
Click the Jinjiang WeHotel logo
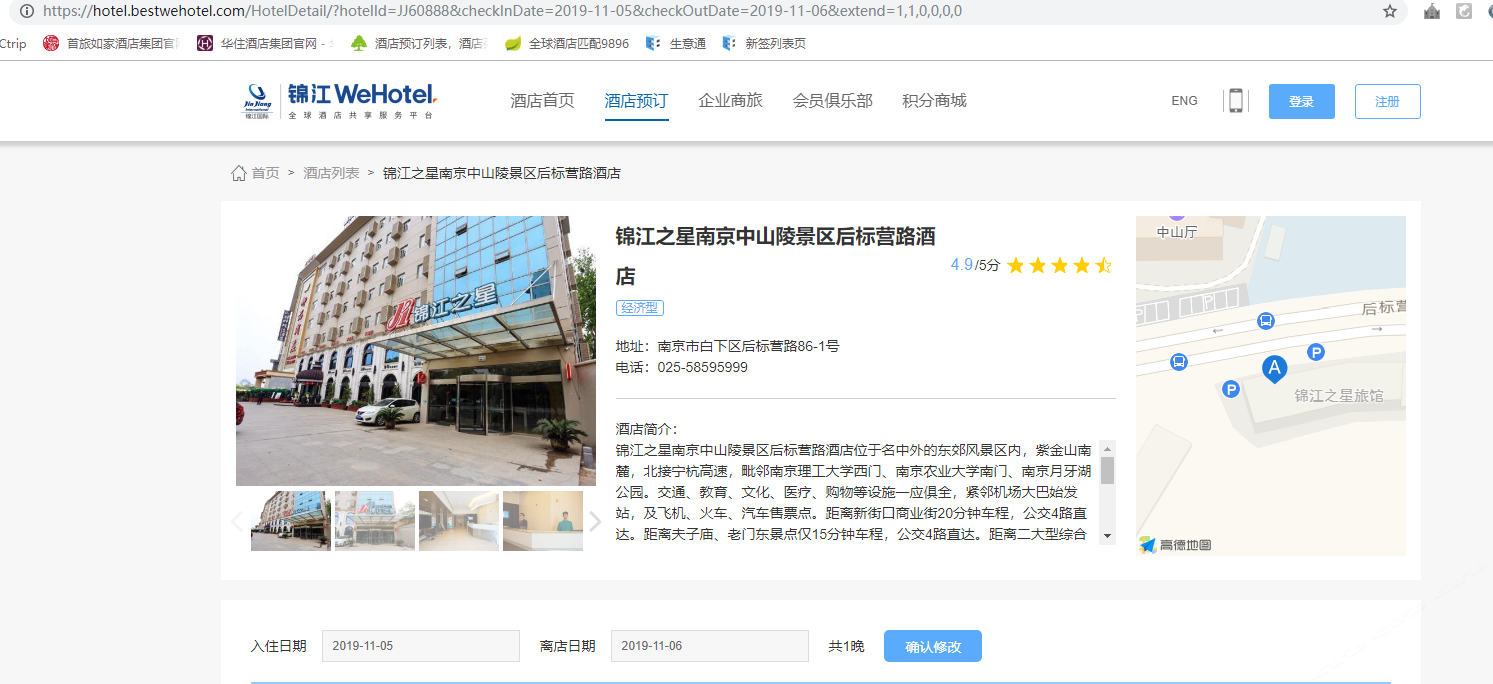point(340,101)
